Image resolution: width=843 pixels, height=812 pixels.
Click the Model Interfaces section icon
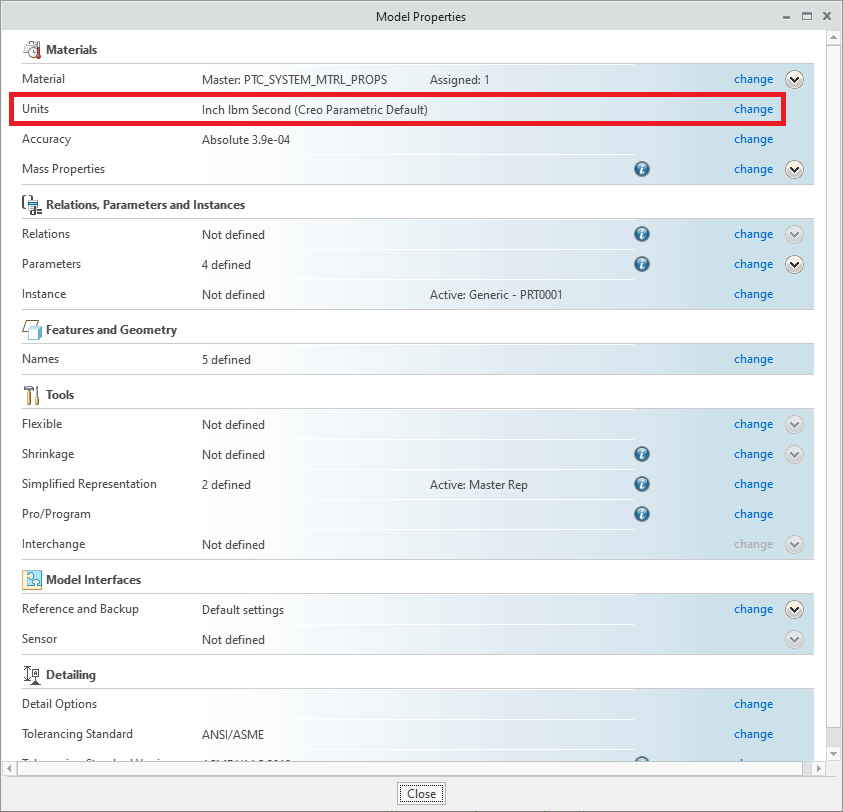tap(31, 579)
